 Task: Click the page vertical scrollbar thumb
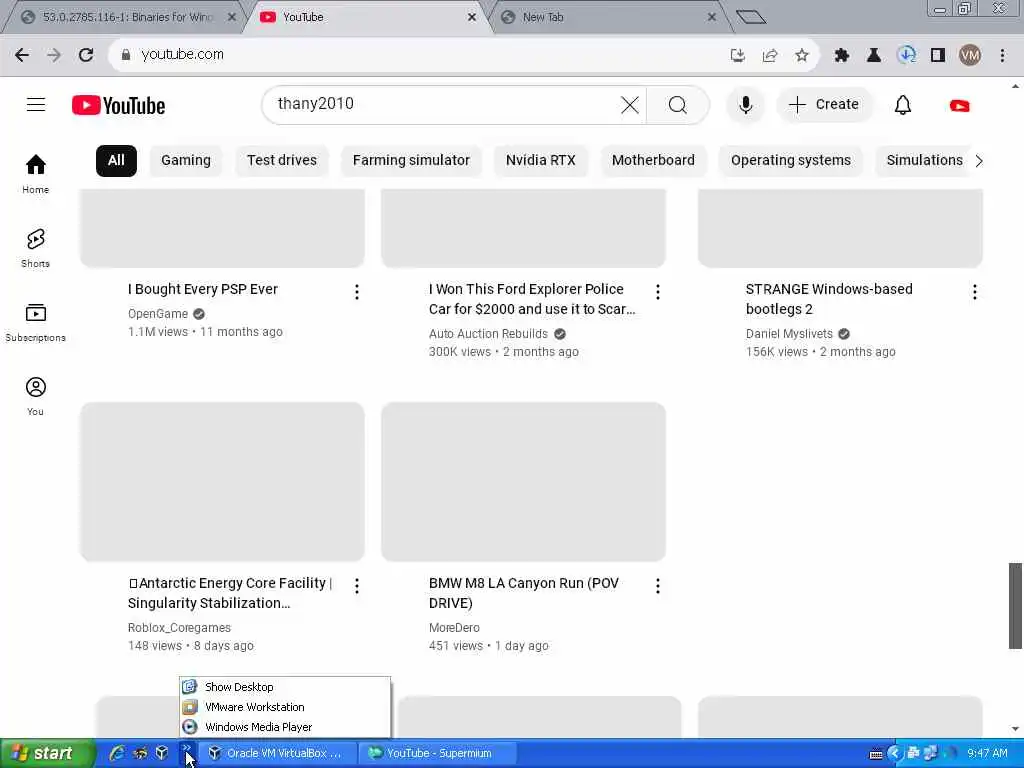coord(1015,605)
